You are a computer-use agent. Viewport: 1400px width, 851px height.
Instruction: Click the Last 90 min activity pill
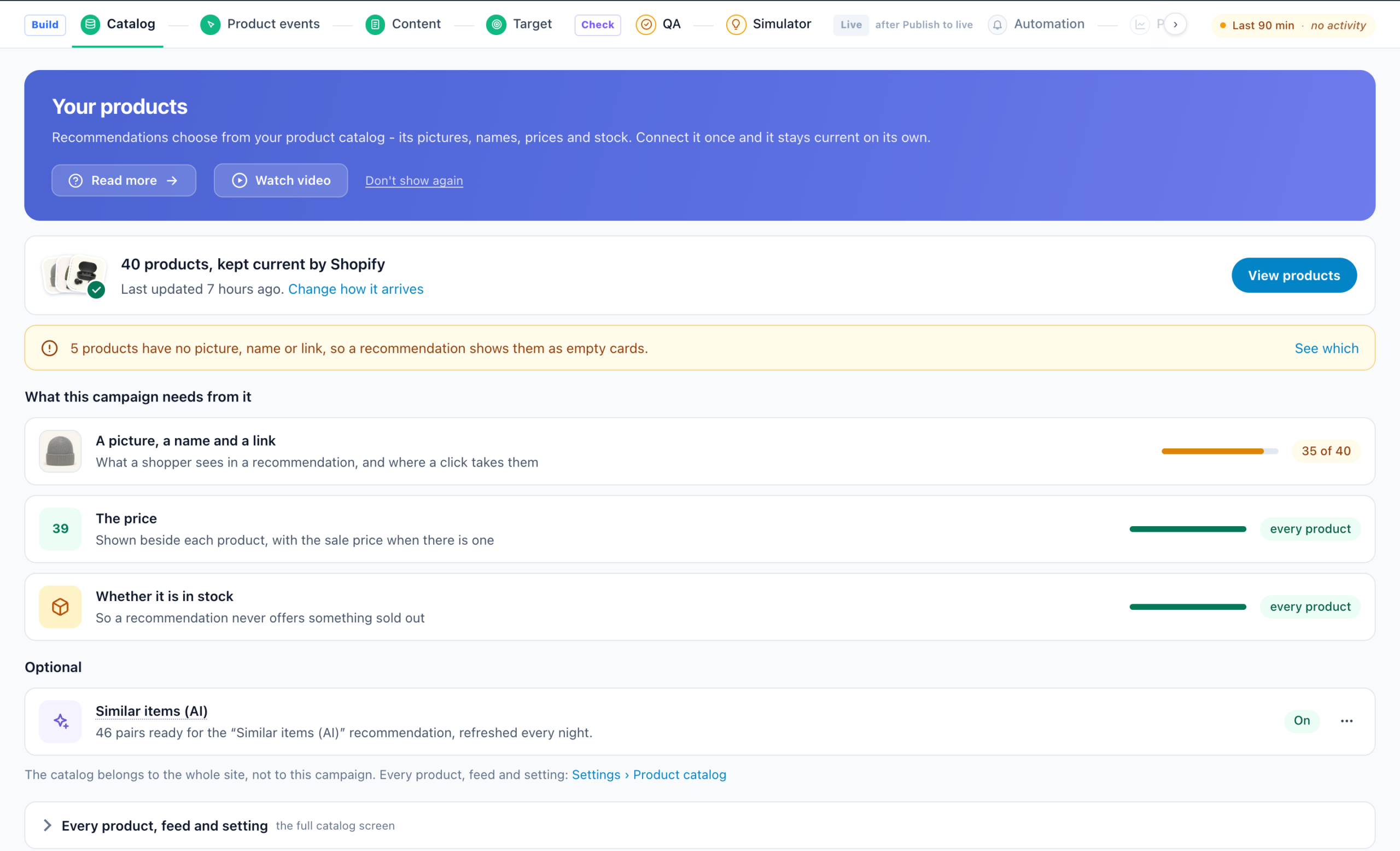coord(1293,26)
